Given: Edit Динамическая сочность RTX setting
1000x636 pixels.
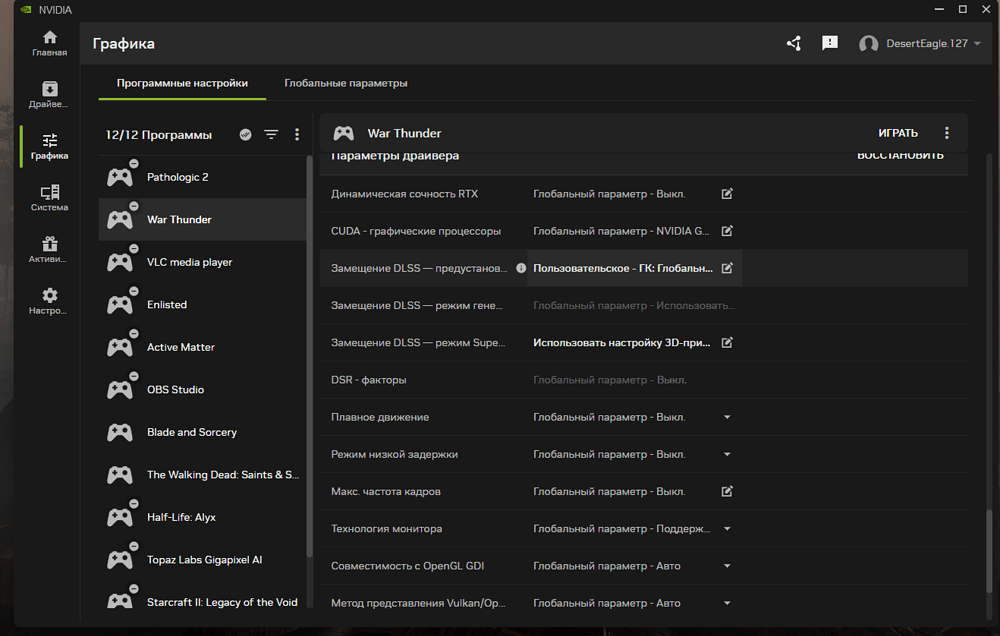Looking at the screenshot, I should (727, 193).
